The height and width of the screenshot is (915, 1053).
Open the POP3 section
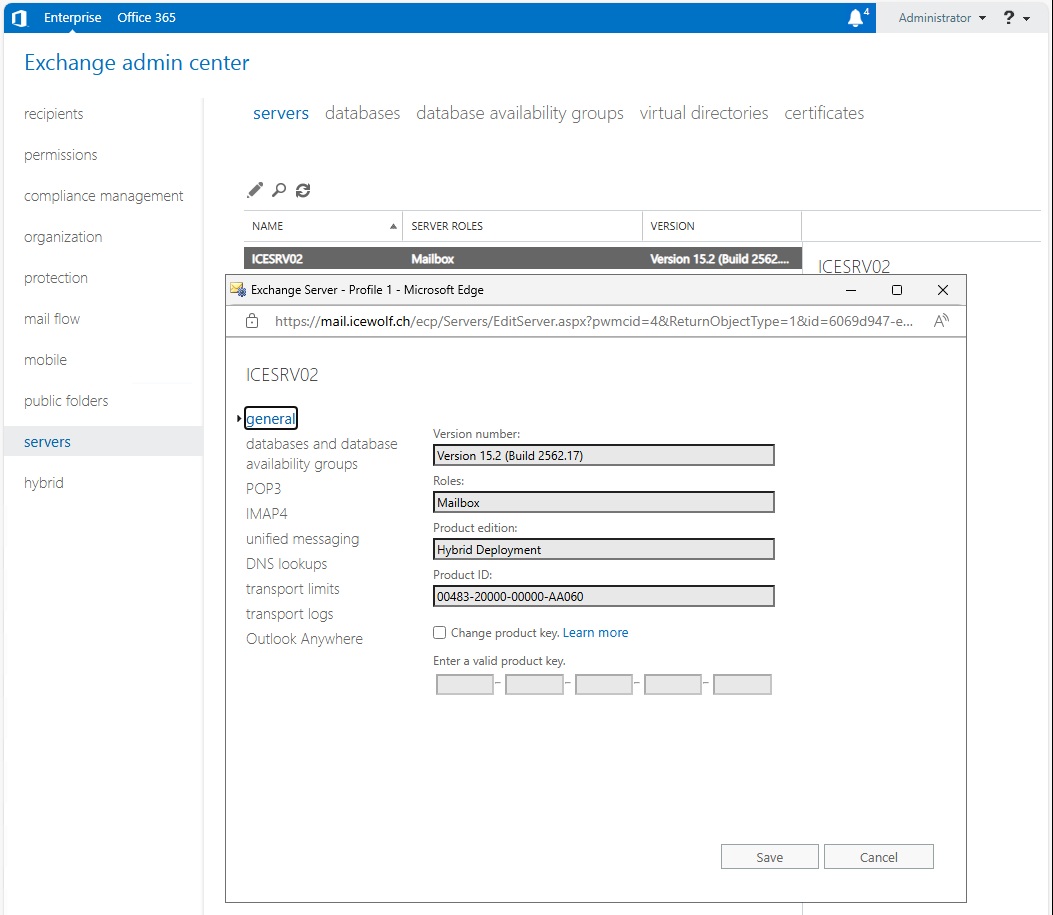click(263, 489)
